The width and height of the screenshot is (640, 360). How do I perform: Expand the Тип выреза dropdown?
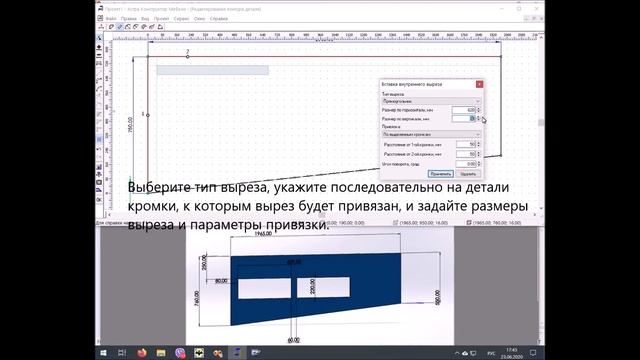tap(431, 101)
